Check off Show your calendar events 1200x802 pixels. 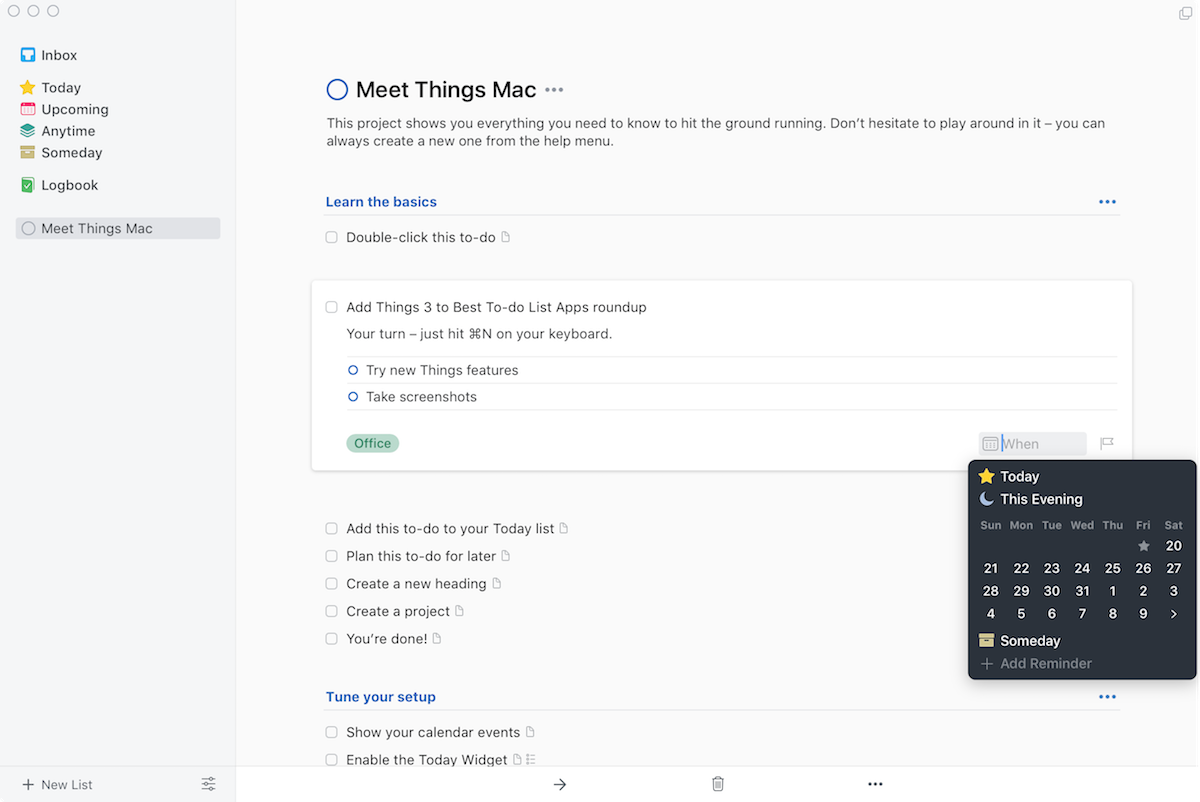pyautogui.click(x=331, y=732)
